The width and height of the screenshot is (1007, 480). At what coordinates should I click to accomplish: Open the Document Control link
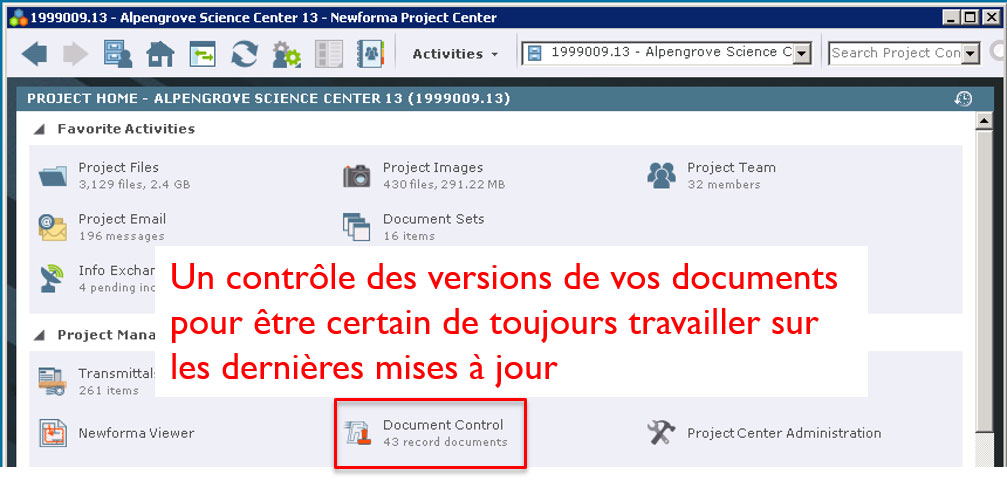[443, 425]
